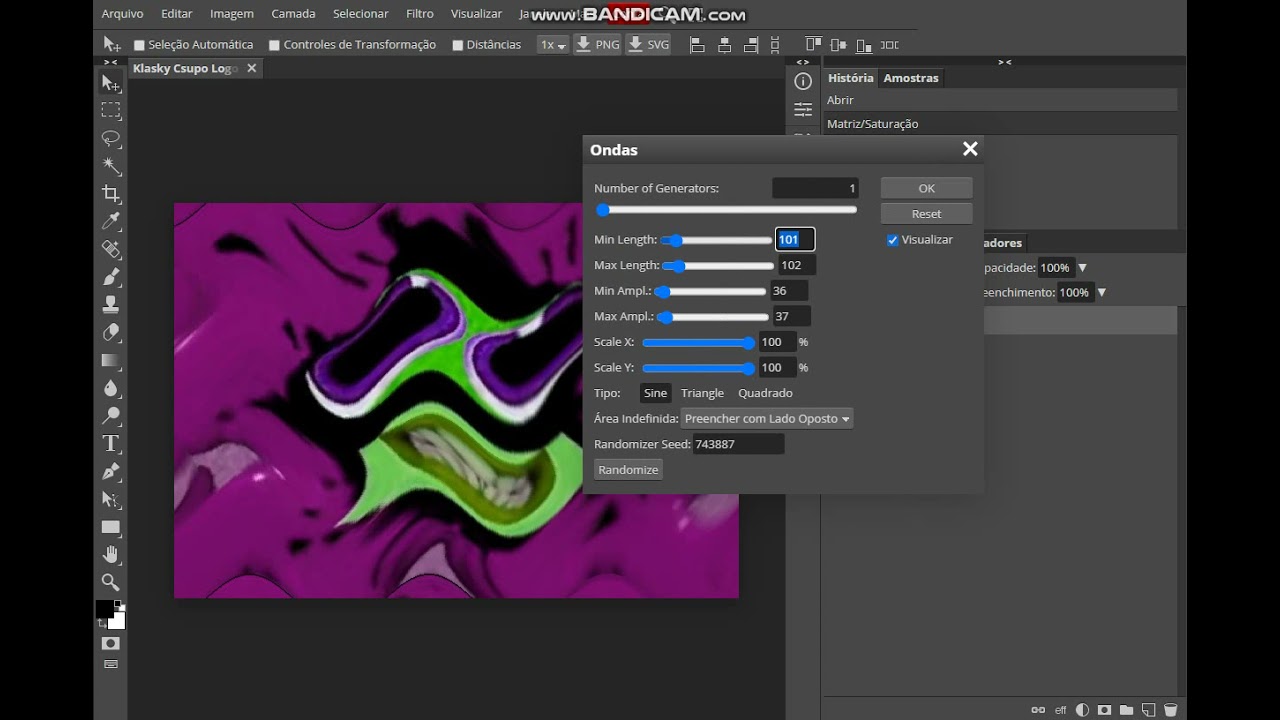Align left edges icon
This screenshot has height=720, width=1280.
(x=698, y=45)
